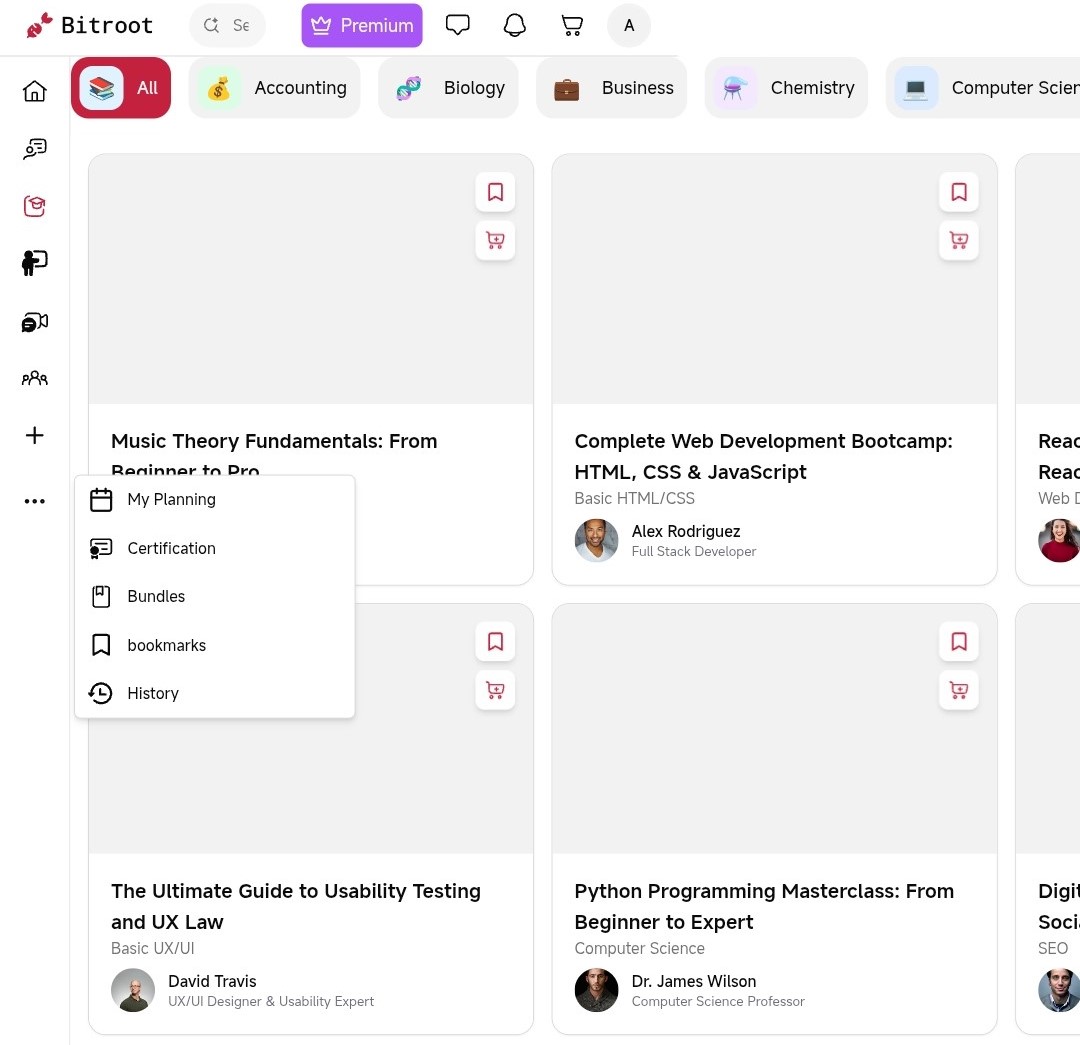Click the Premium button
Viewport: 1080px width, 1045px height.
coord(362,26)
